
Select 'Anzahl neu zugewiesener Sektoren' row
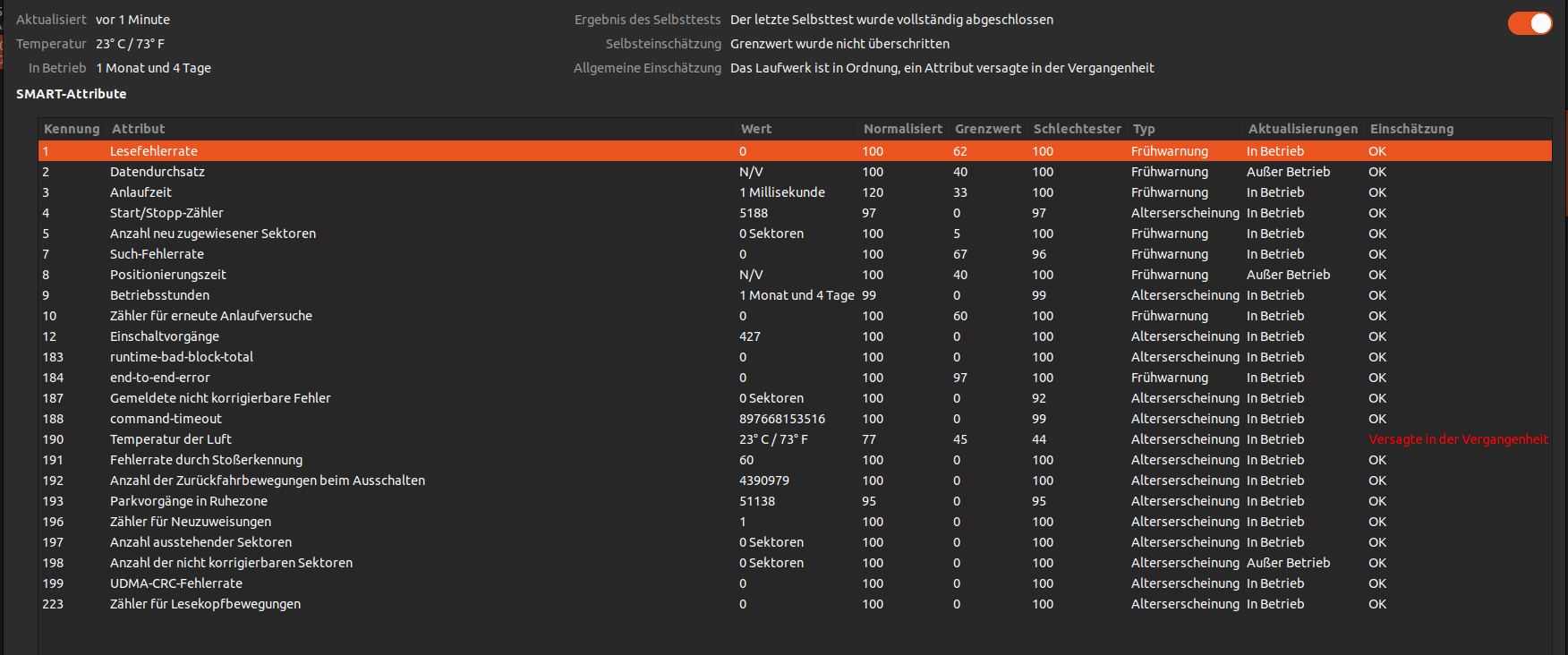point(795,234)
